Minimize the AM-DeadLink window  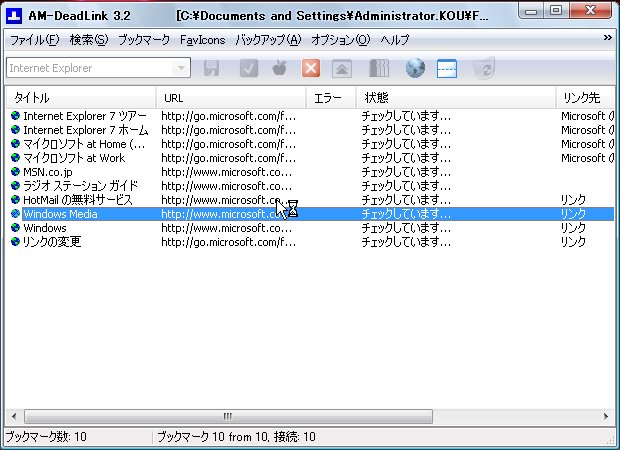531,11
